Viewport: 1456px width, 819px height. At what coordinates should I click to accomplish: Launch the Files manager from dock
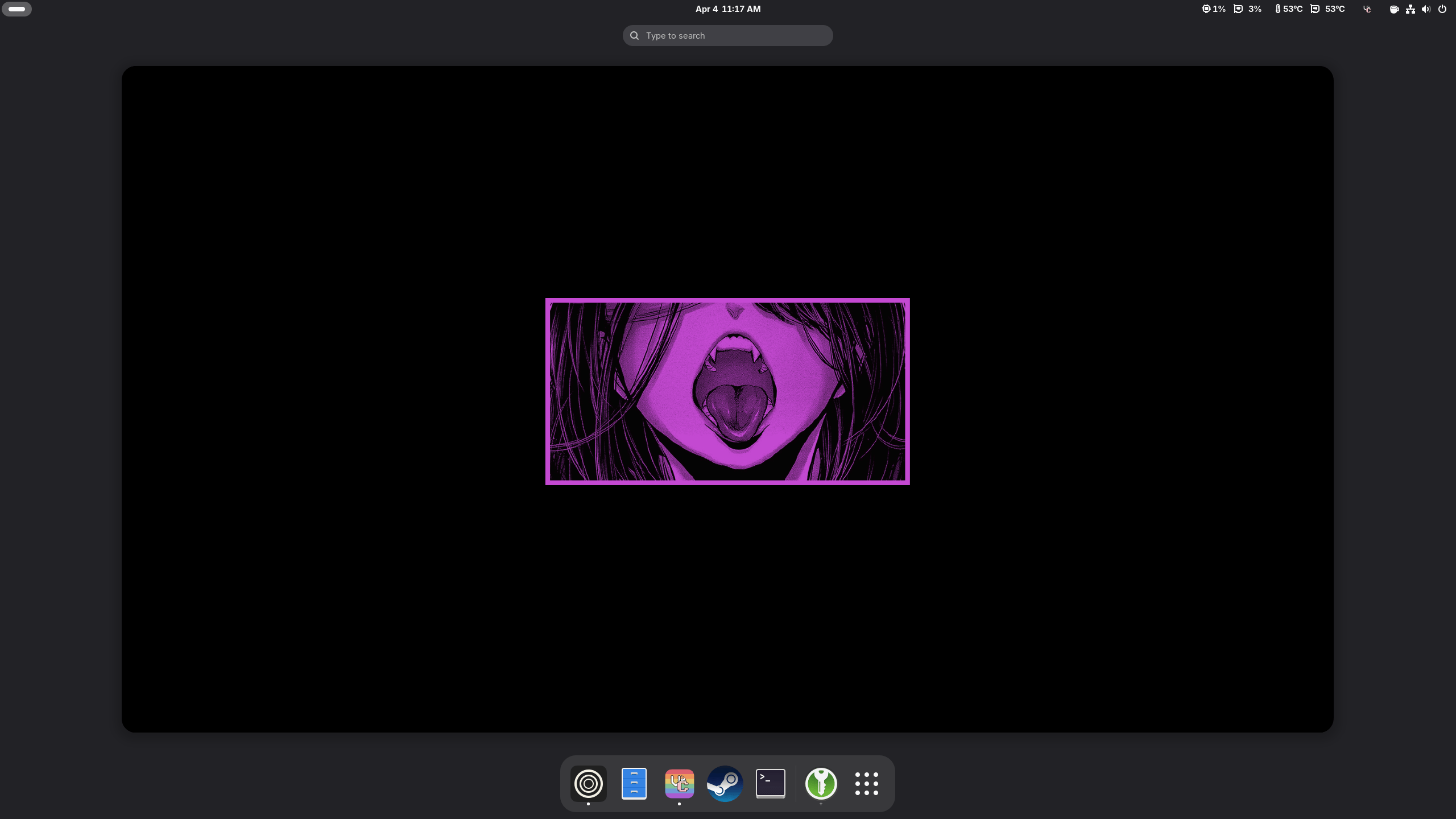click(x=634, y=784)
